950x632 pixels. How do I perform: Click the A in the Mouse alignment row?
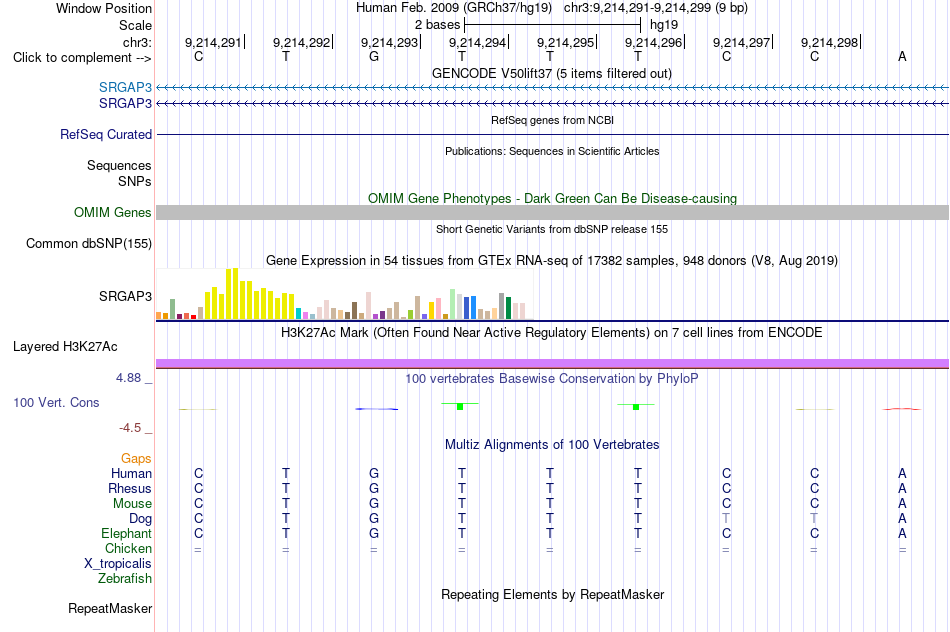tap(902, 504)
